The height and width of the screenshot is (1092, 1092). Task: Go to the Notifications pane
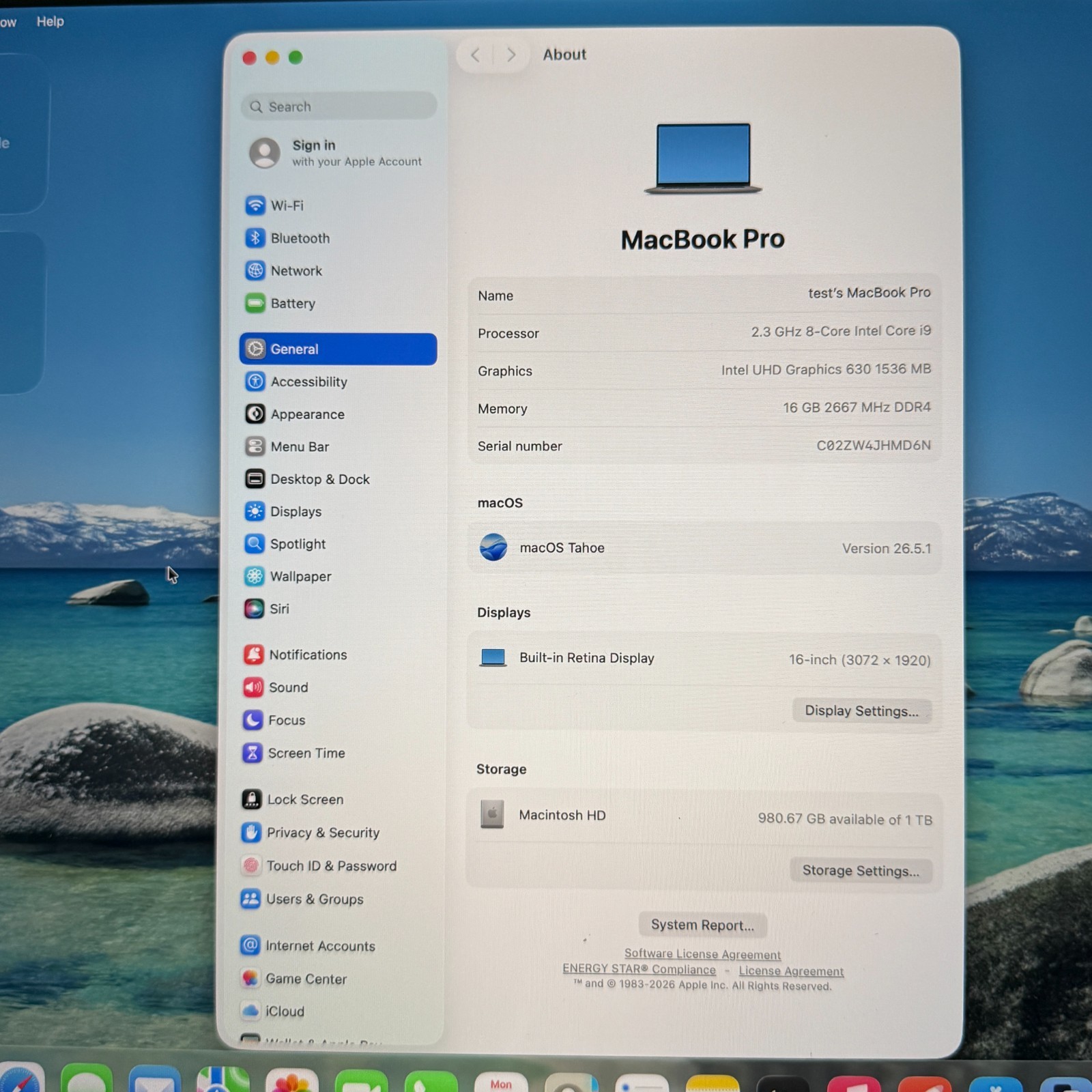click(338, 655)
